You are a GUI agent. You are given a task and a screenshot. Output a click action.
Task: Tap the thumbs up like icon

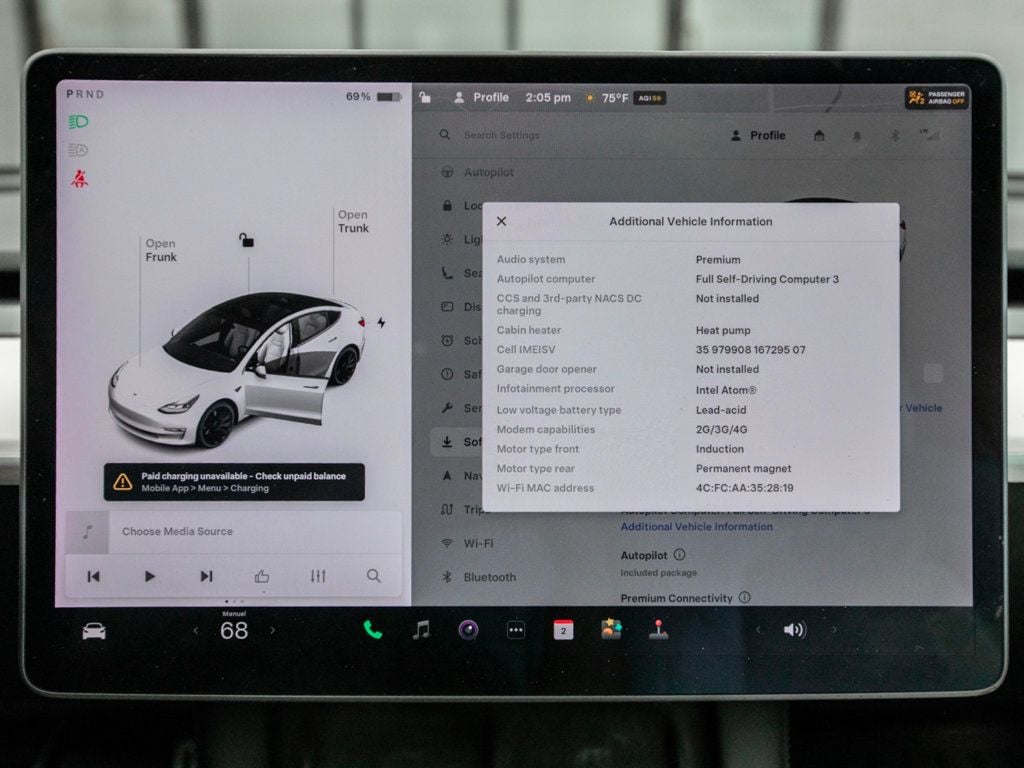point(262,576)
